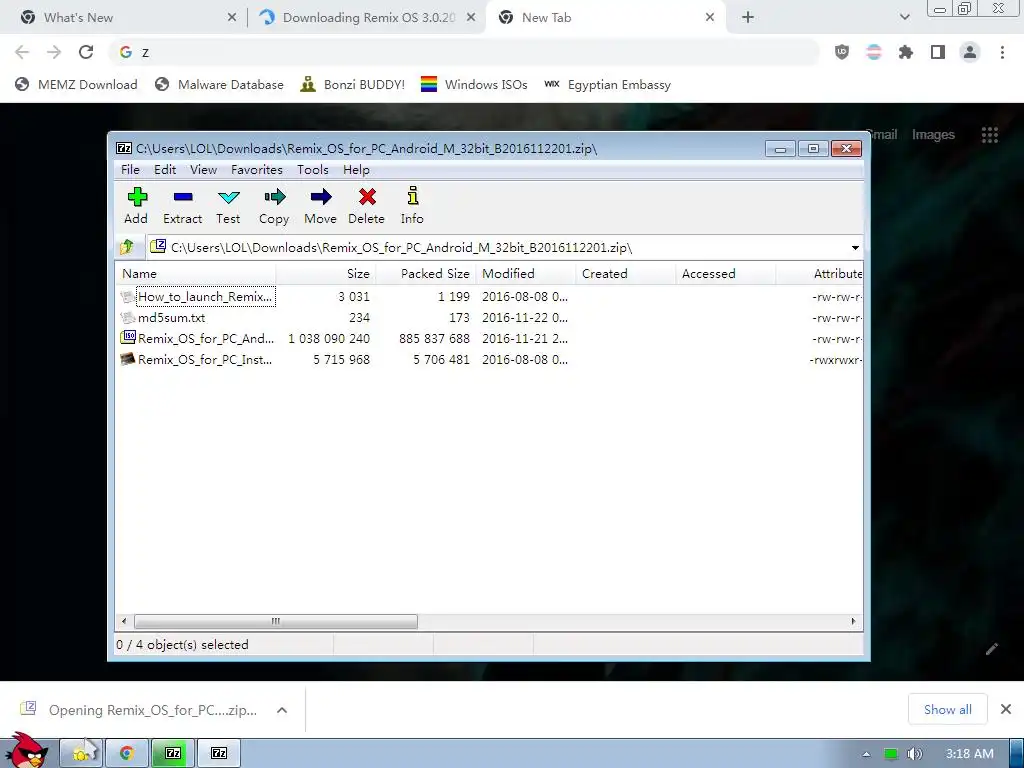Image resolution: width=1024 pixels, height=768 pixels.
Task: Sort by the Name column header
Action: pos(196,274)
